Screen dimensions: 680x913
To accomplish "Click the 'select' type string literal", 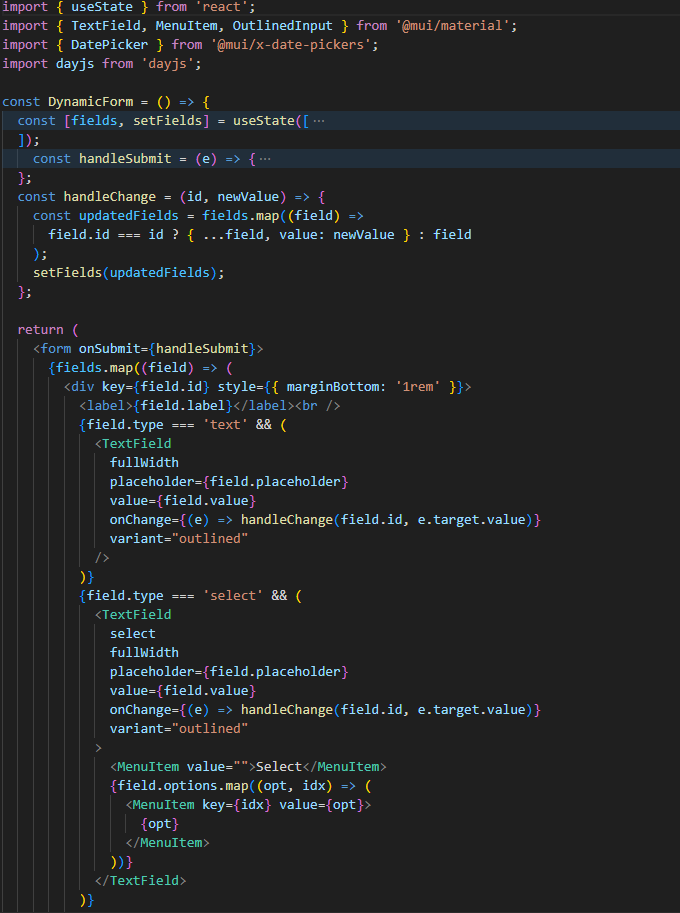I will point(233,595).
